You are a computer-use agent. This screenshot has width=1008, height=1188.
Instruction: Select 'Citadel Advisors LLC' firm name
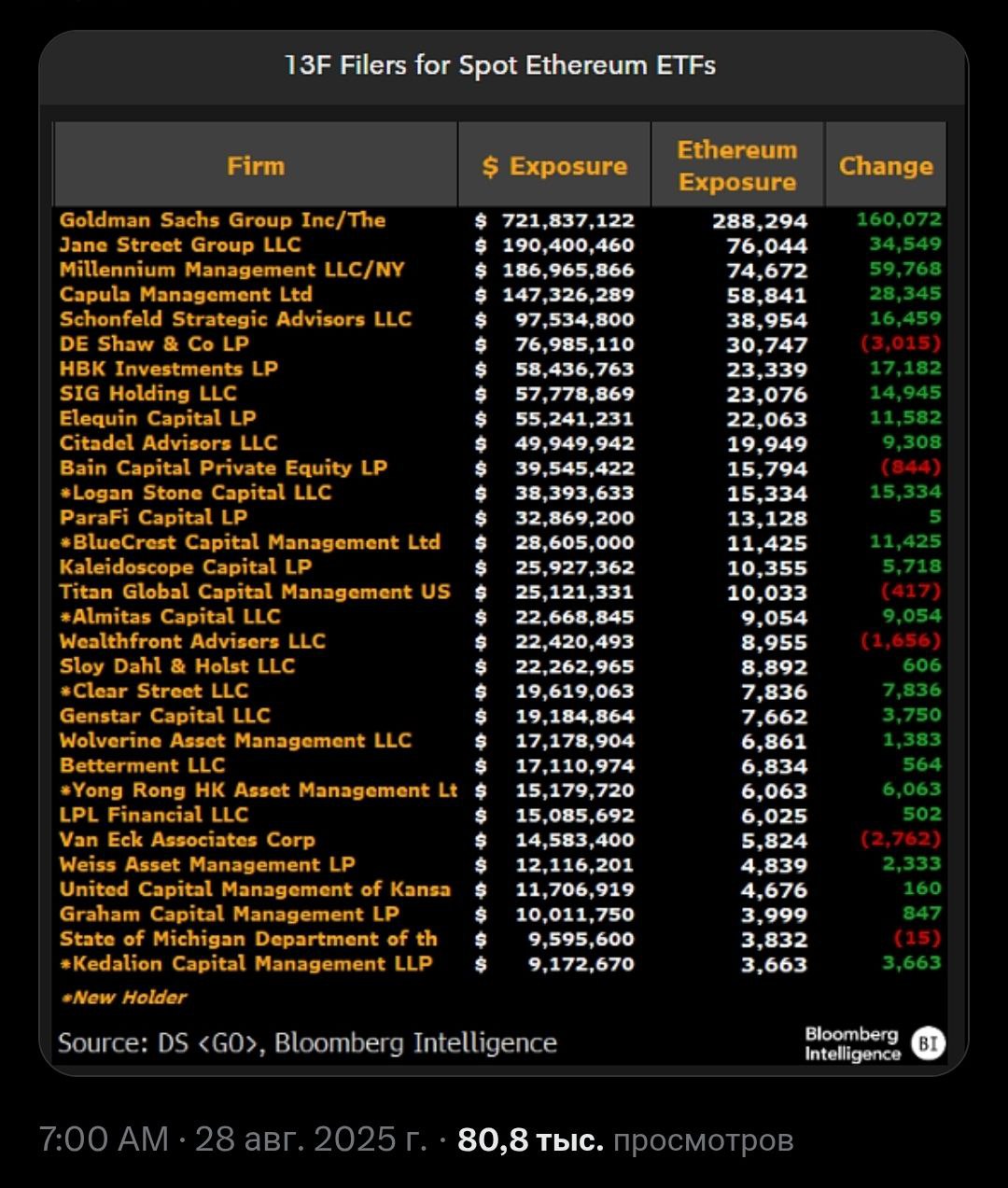[168, 442]
